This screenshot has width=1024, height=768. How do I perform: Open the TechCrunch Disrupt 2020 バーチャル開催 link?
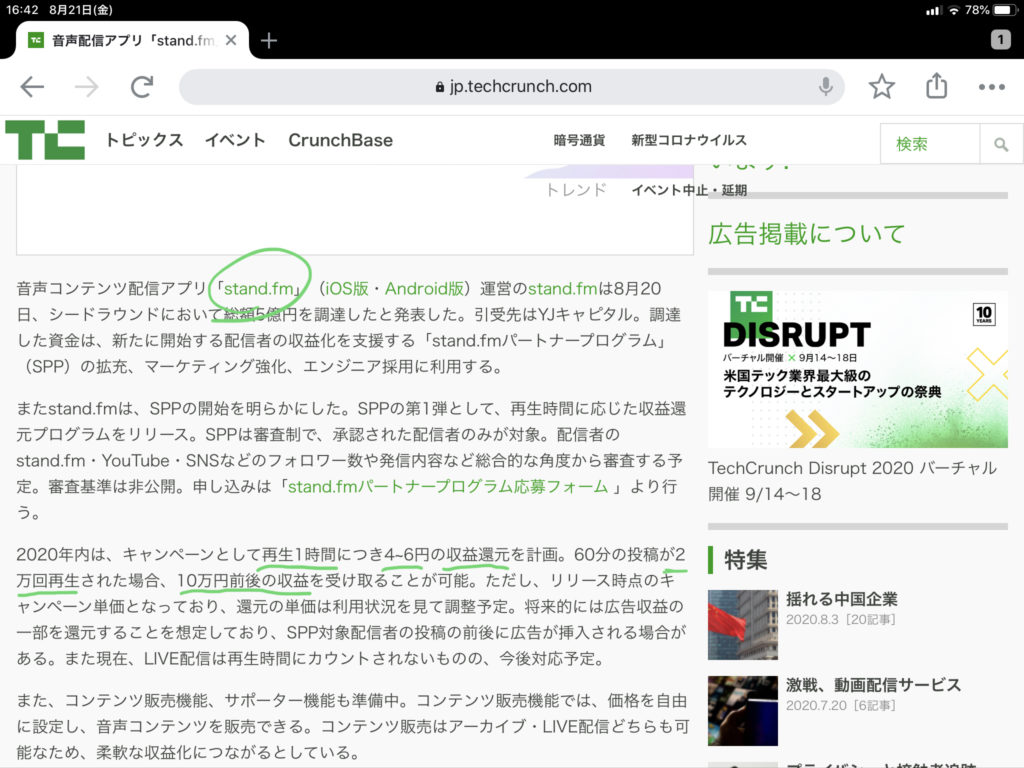click(x=852, y=481)
